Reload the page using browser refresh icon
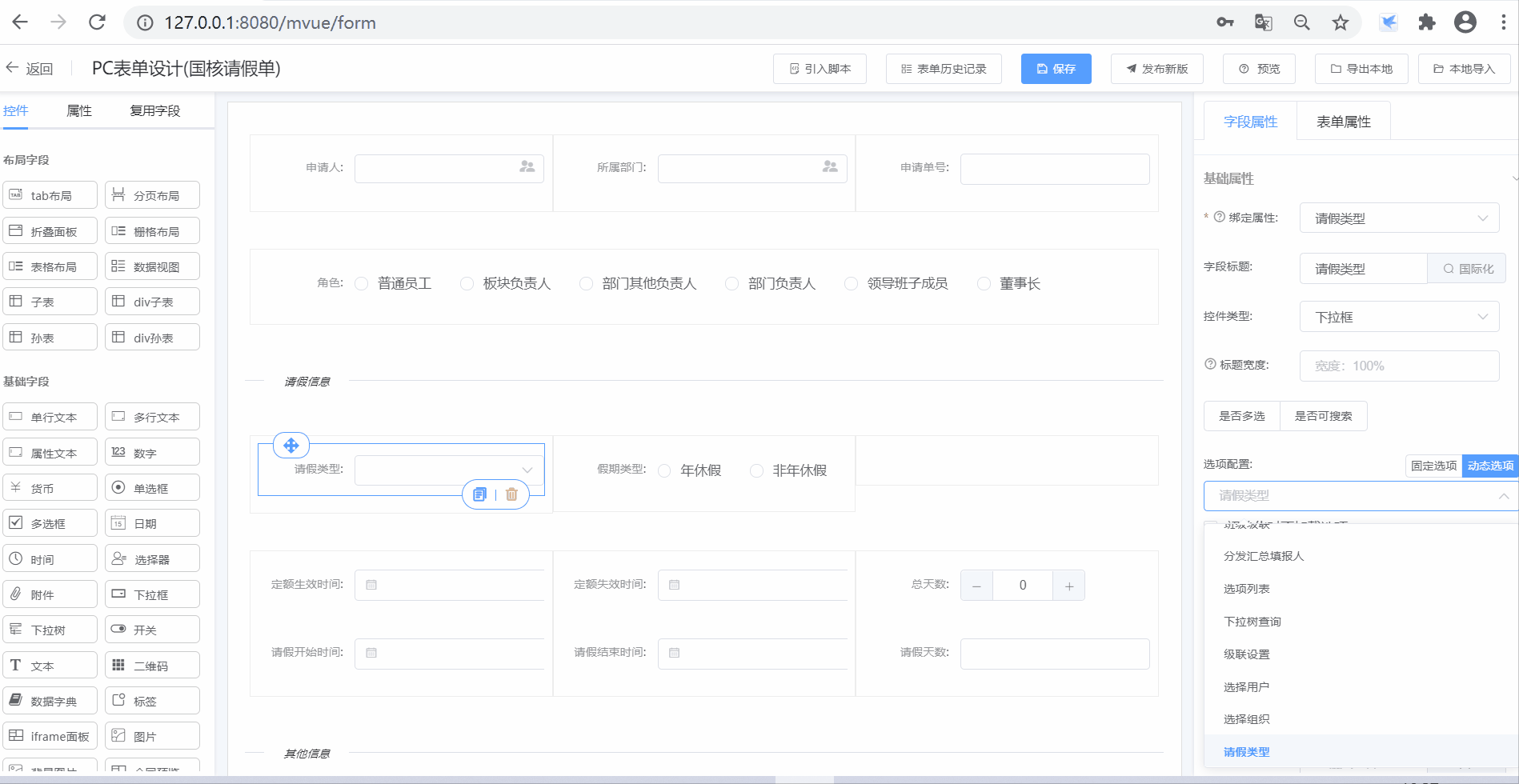 pos(97,22)
